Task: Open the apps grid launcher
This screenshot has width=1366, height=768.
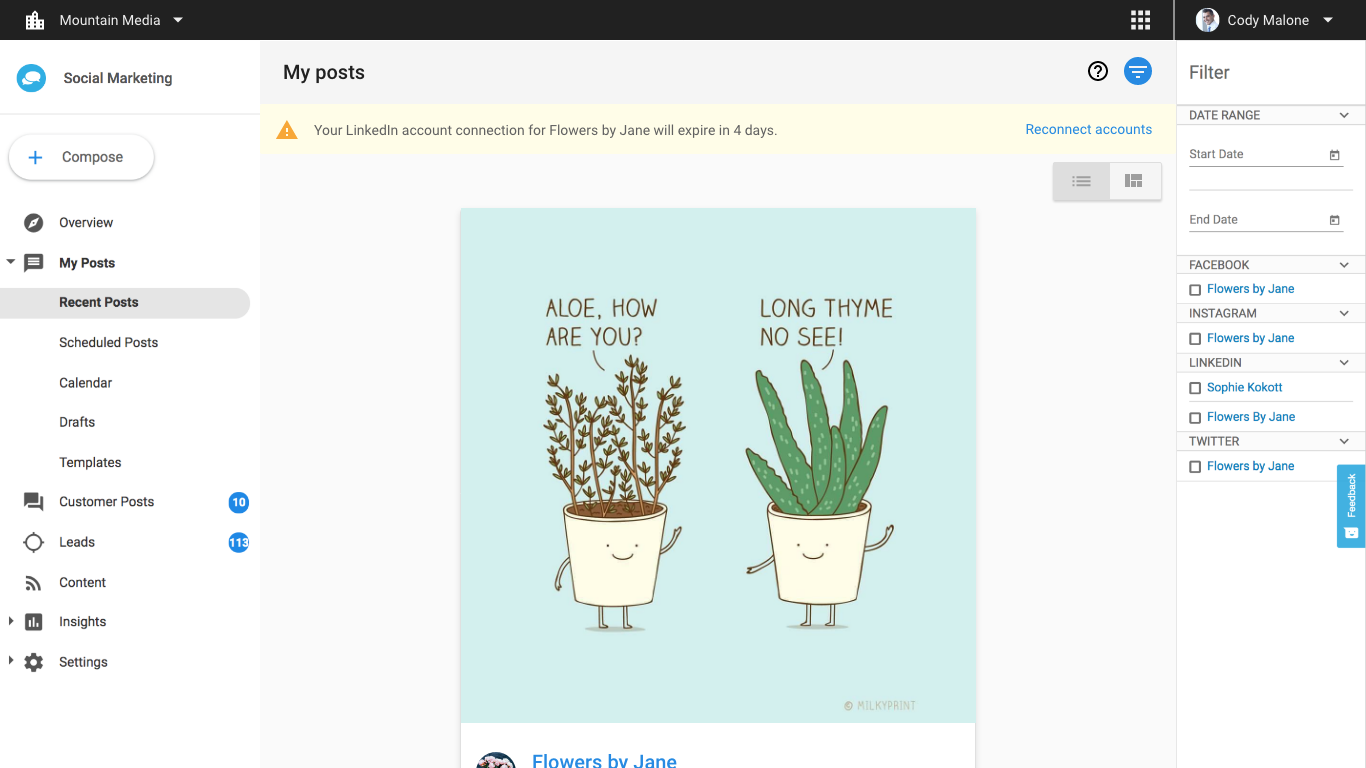Action: (1140, 20)
